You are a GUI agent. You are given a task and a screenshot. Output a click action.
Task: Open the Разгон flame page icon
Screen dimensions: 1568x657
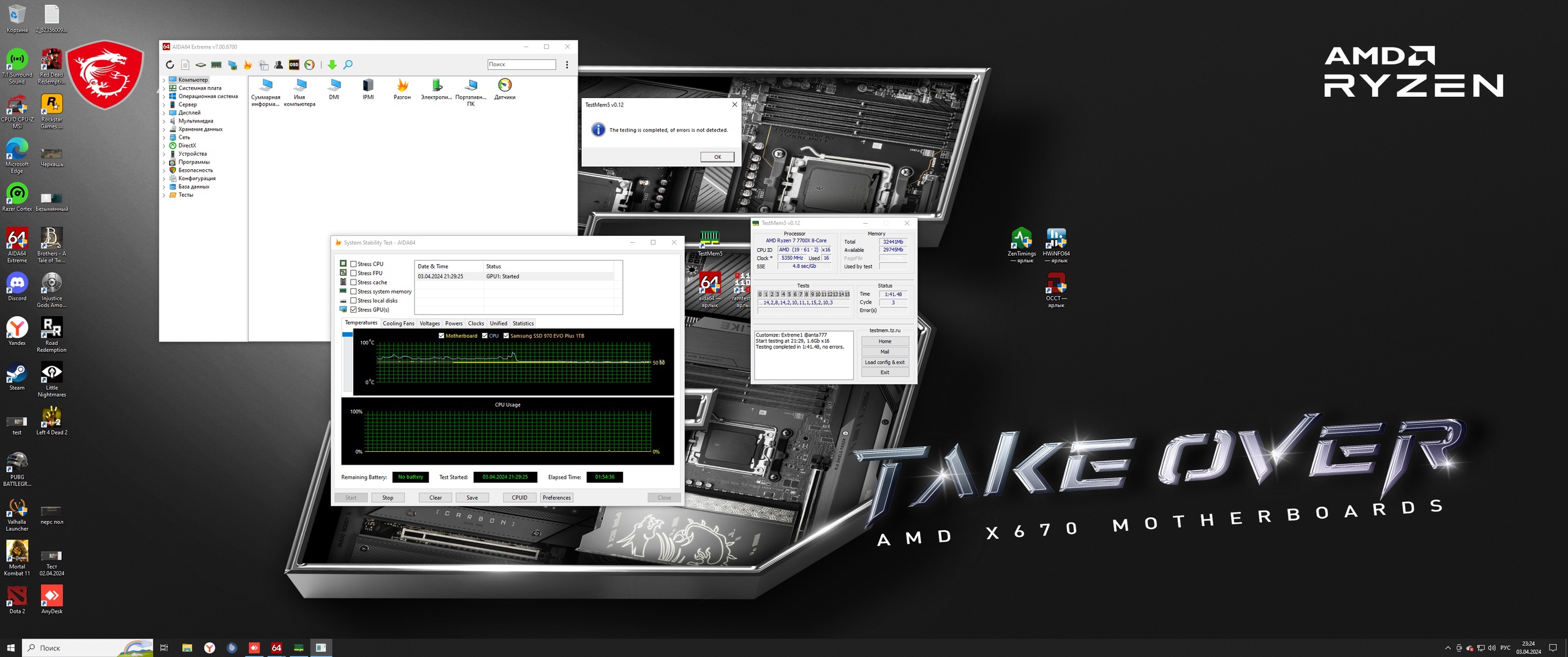pyautogui.click(x=402, y=89)
